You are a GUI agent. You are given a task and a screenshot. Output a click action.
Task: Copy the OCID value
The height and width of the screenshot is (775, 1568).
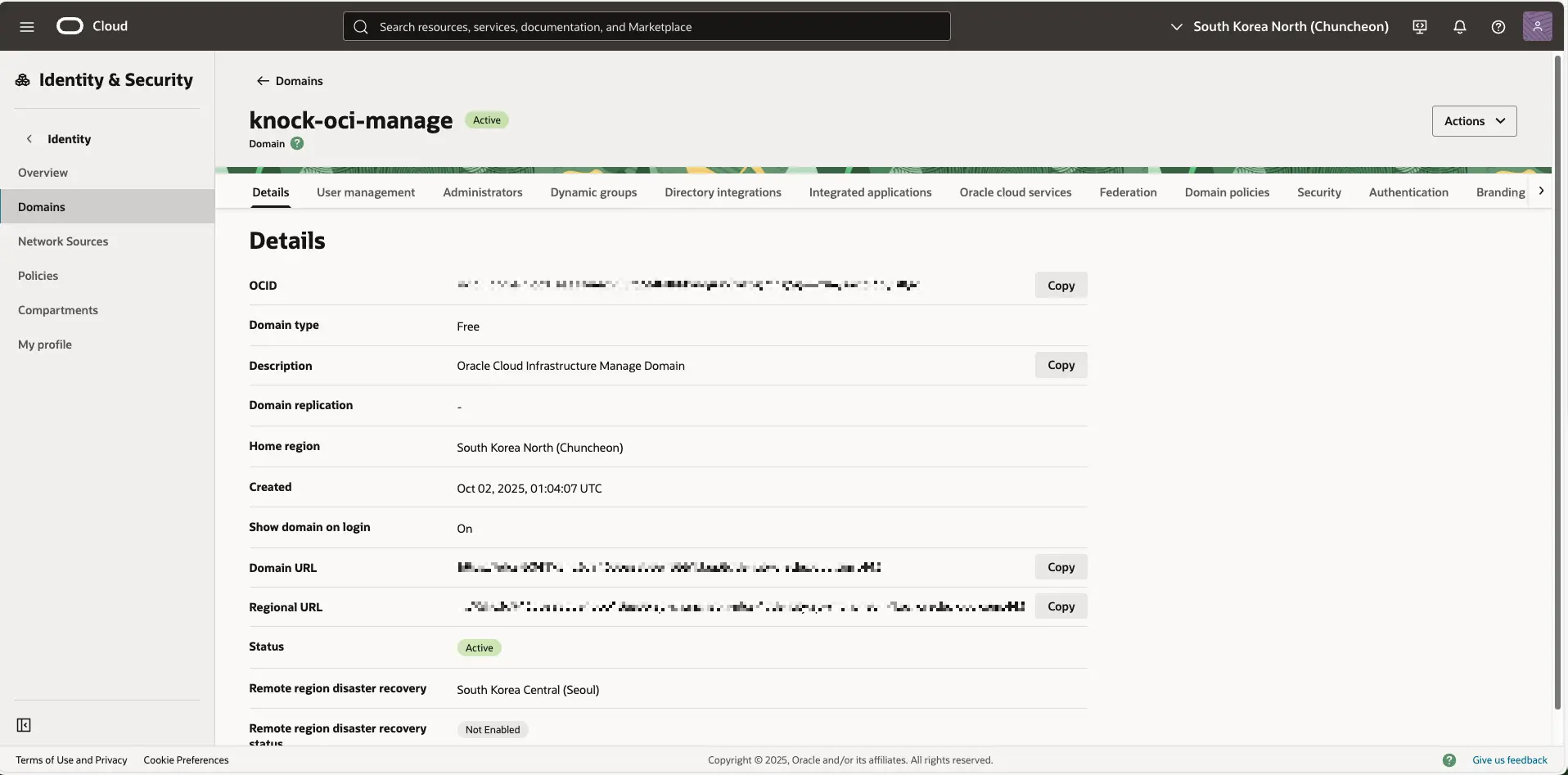[x=1061, y=285]
